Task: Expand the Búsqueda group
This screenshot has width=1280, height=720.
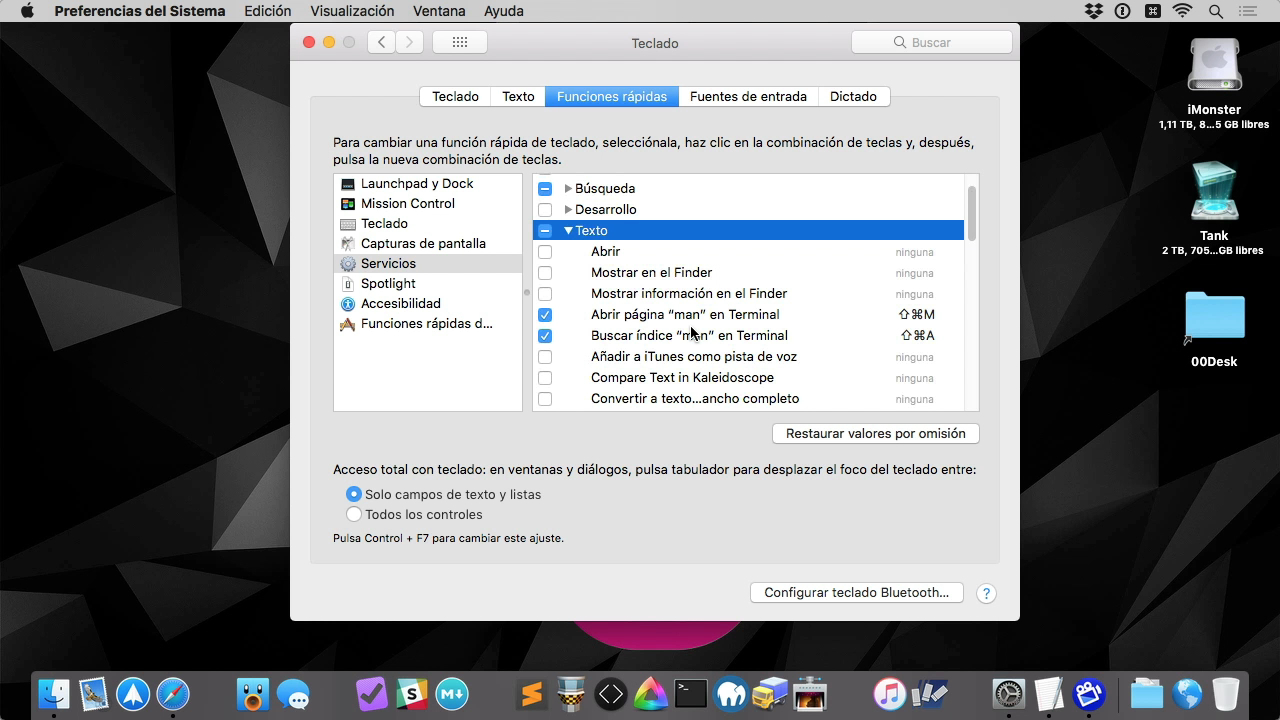Action: (568, 188)
